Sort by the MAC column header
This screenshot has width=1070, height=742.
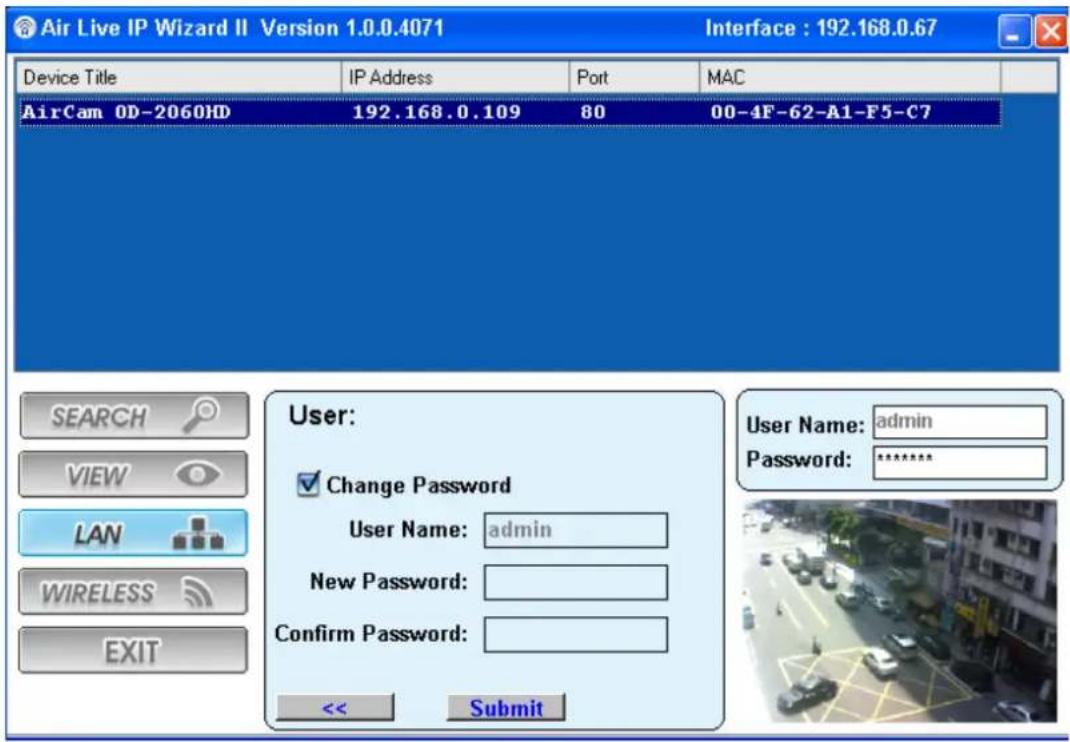click(x=850, y=77)
